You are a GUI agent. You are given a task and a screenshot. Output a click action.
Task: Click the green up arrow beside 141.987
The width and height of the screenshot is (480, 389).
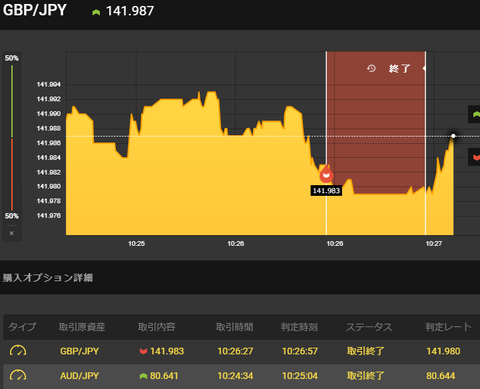96,13
